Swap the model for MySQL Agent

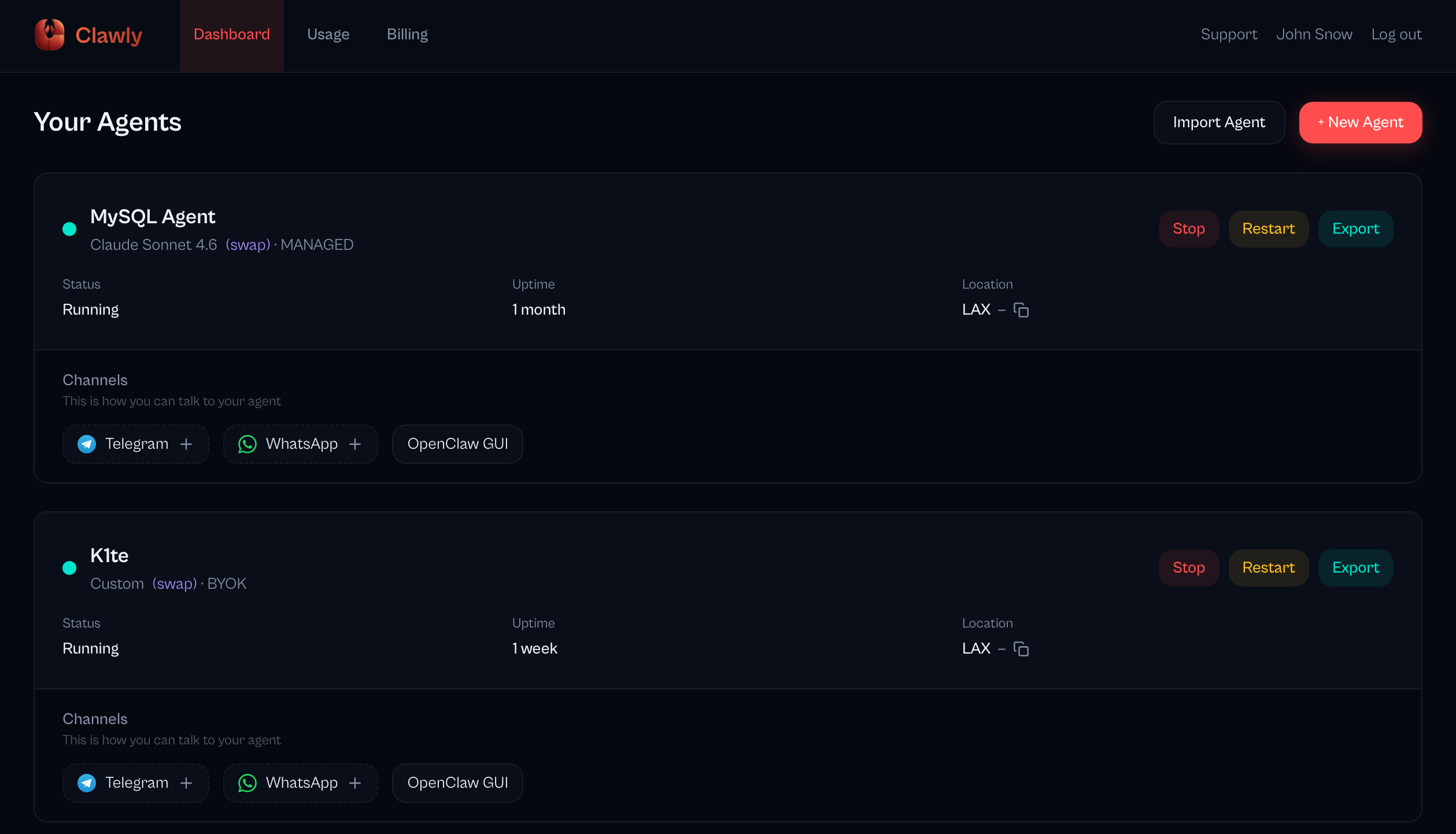pyautogui.click(x=248, y=245)
